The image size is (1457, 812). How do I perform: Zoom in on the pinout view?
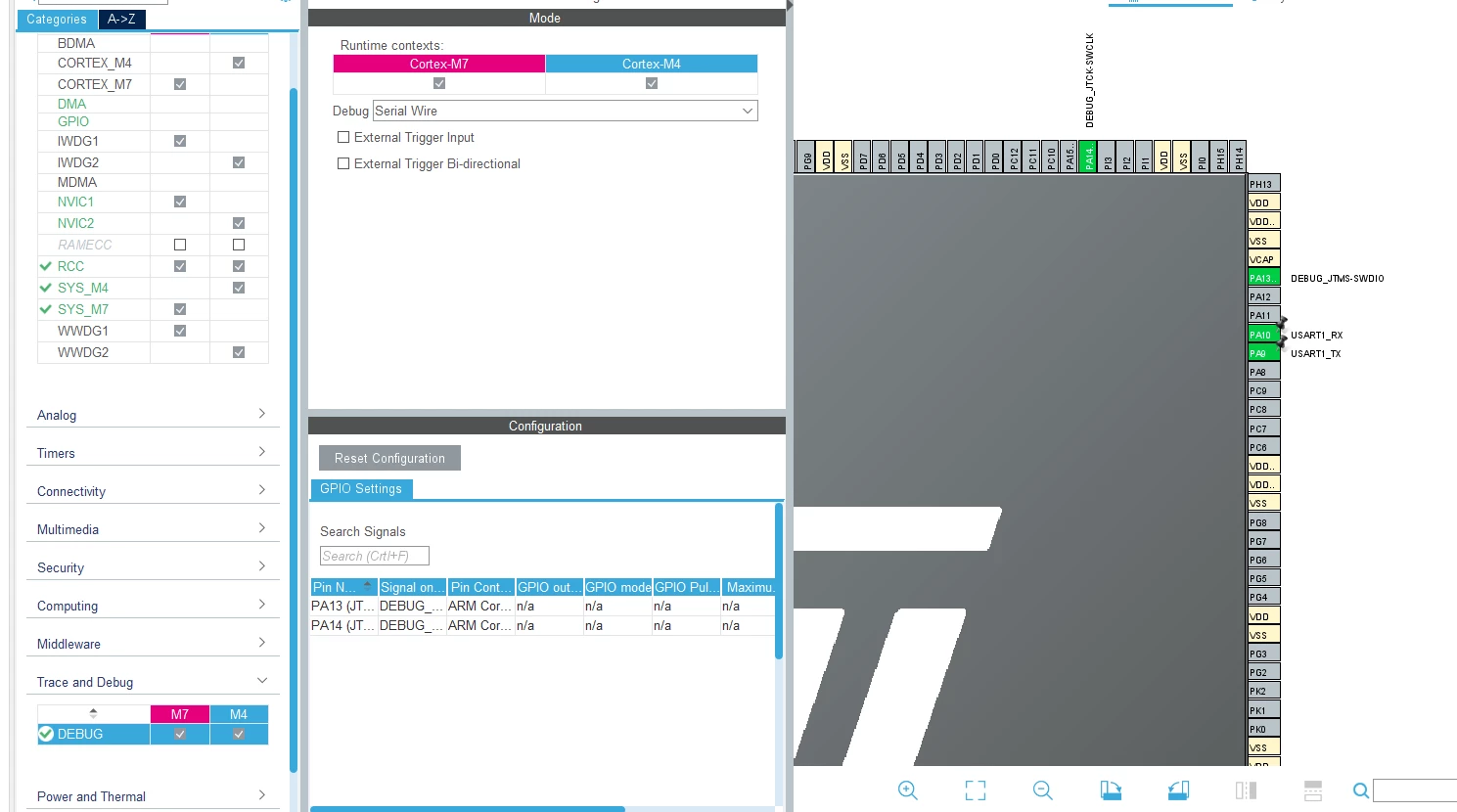pyautogui.click(x=907, y=790)
